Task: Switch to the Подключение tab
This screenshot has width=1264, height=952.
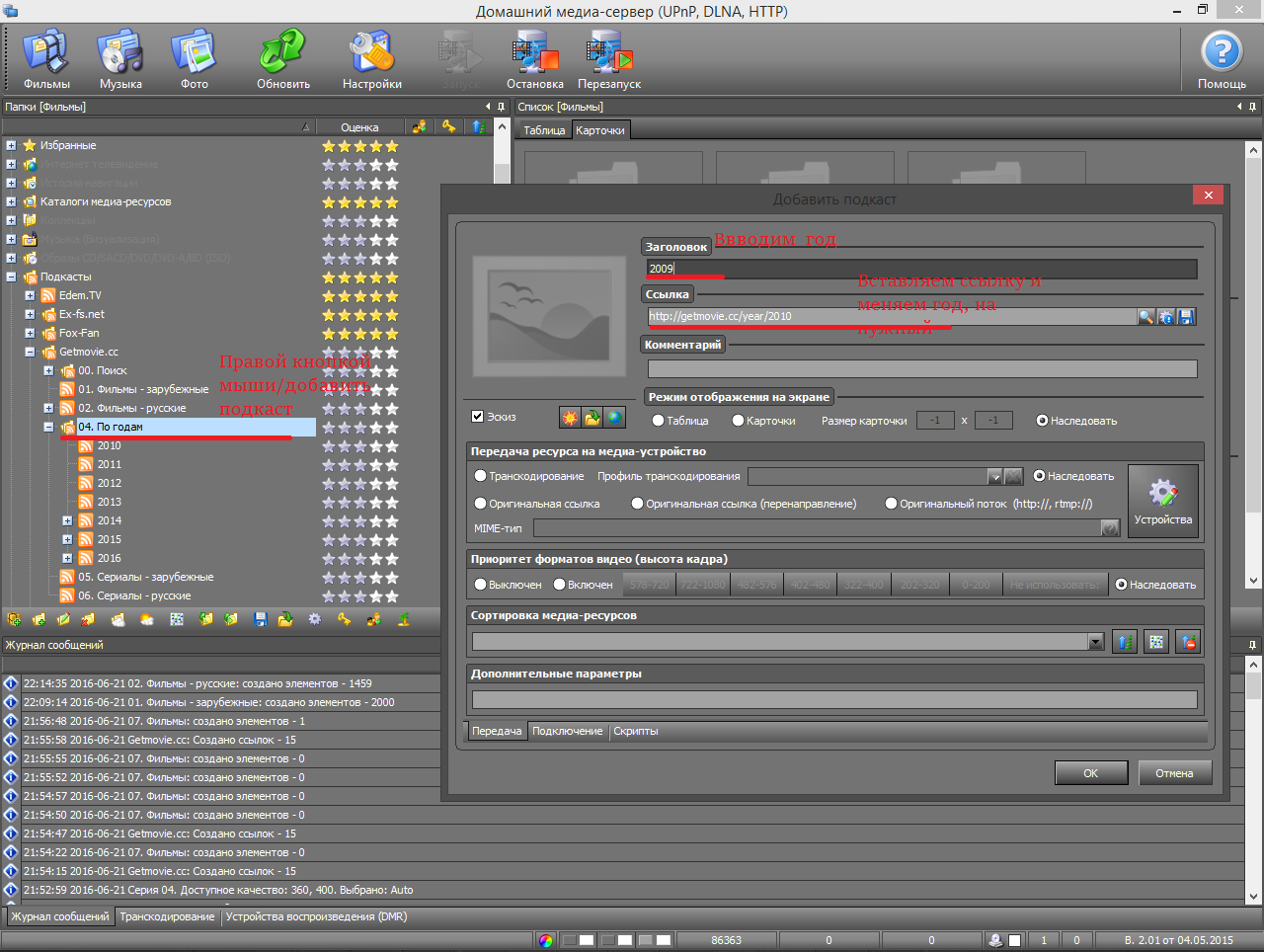Action: (x=567, y=732)
